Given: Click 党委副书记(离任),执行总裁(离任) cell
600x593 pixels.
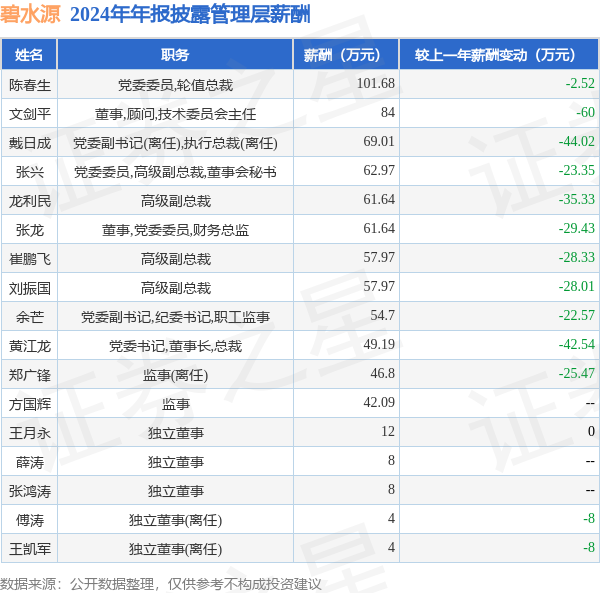Looking at the screenshot, I should tap(175, 143).
